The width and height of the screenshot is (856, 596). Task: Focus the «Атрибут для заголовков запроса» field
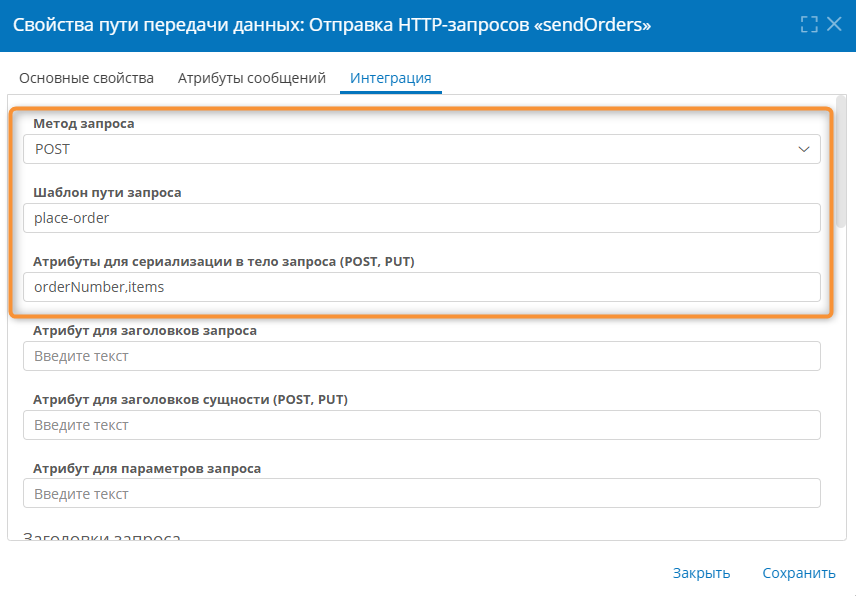pos(420,356)
